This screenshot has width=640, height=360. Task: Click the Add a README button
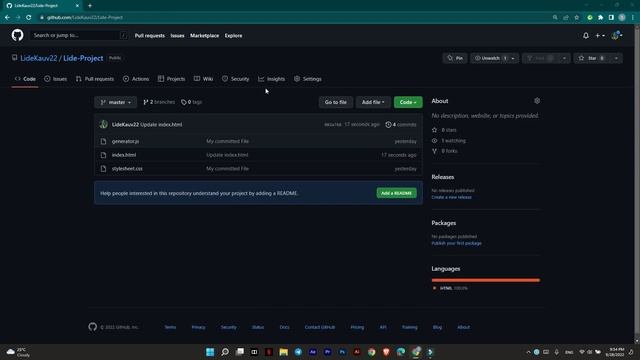click(x=396, y=193)
